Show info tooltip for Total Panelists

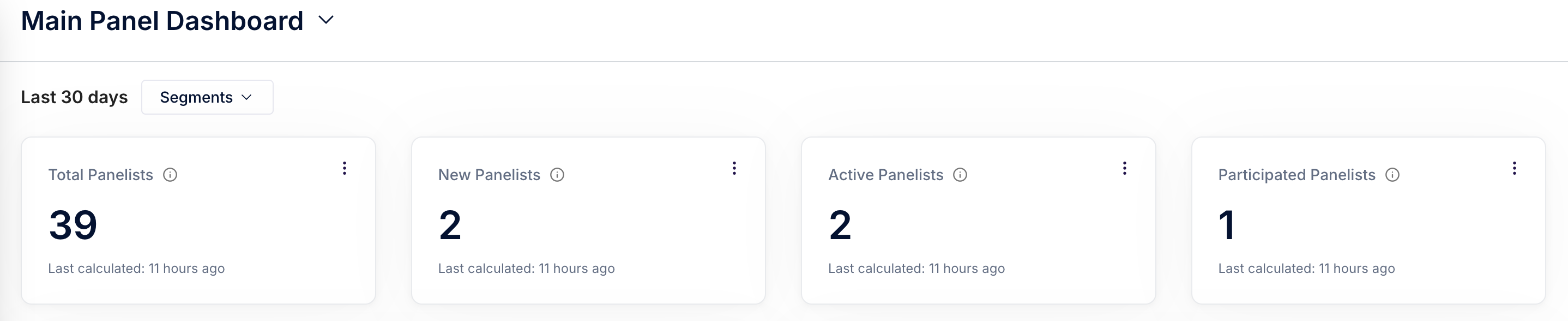point(170,175)
